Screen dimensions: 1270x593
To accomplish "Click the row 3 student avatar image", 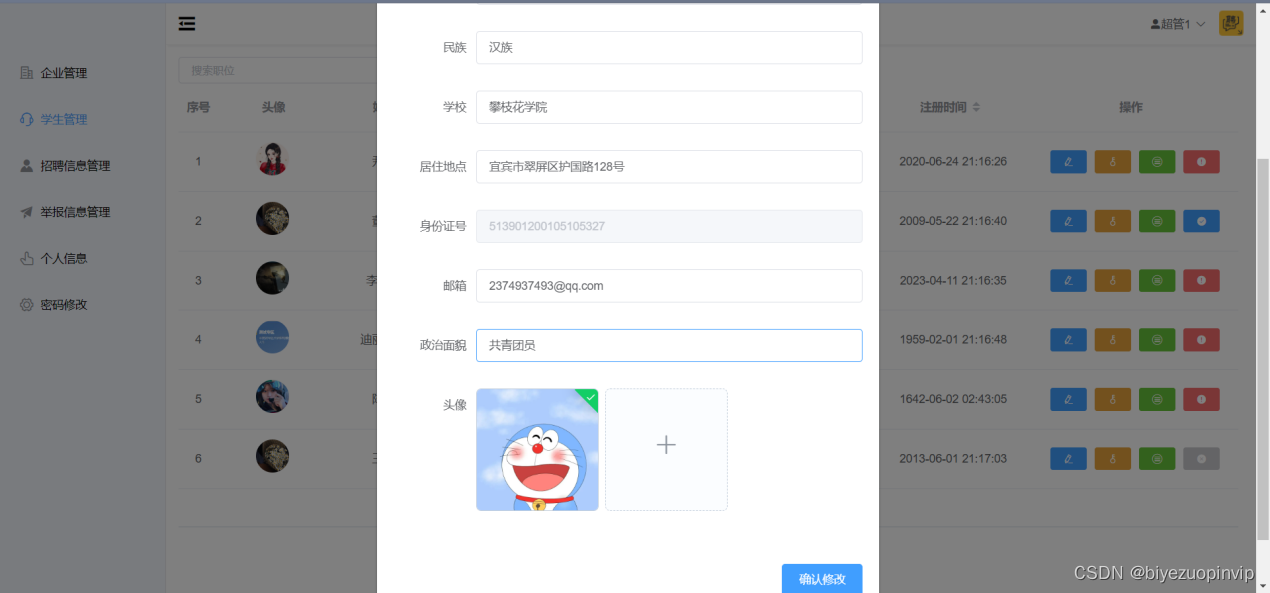I will click(272, 278).
